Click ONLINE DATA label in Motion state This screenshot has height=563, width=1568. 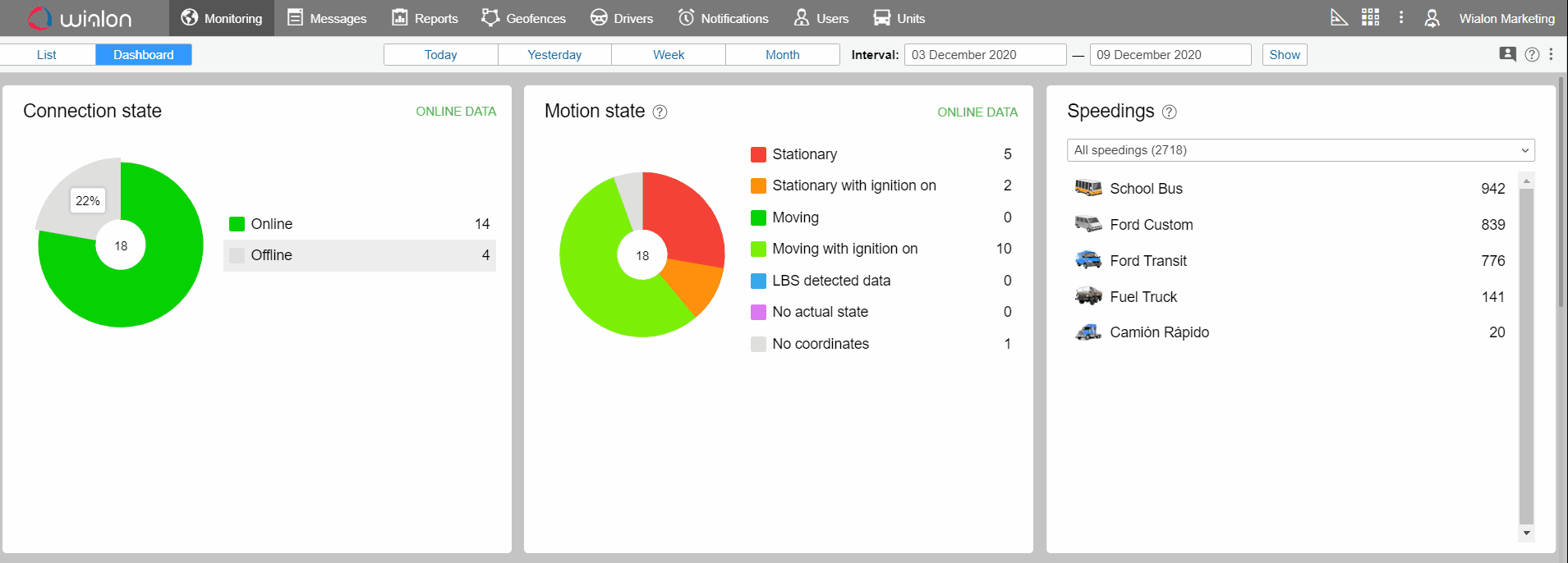977,112
